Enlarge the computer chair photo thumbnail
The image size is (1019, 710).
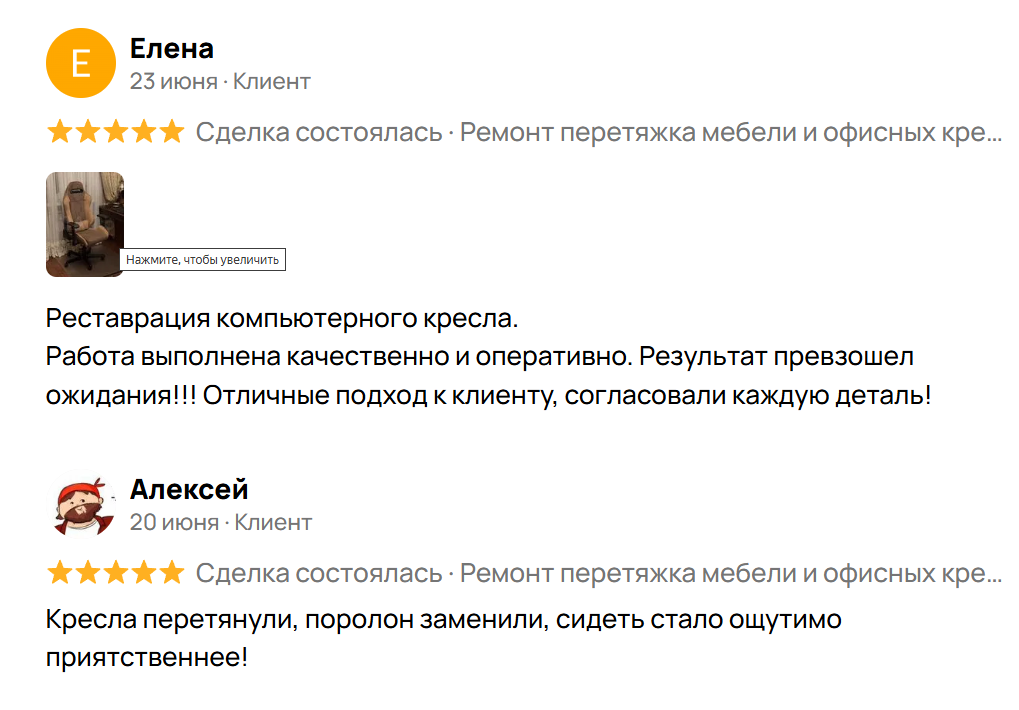[x=84, y=224]
